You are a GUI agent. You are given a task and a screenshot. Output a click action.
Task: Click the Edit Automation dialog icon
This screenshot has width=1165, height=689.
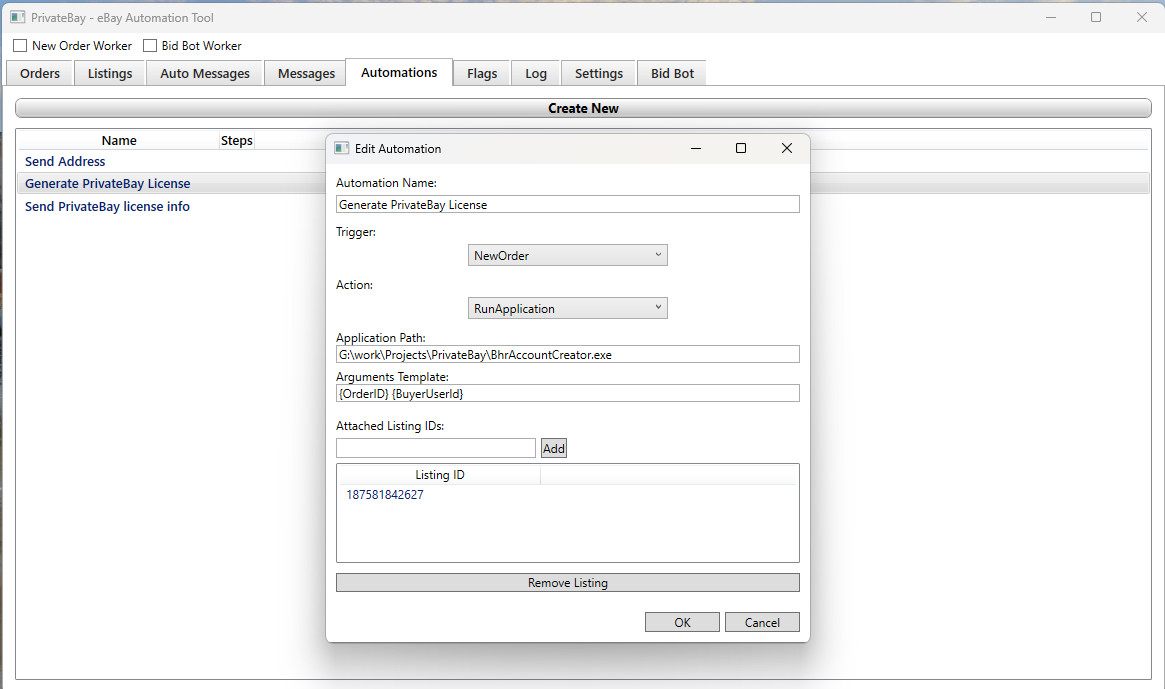[341, 148]
